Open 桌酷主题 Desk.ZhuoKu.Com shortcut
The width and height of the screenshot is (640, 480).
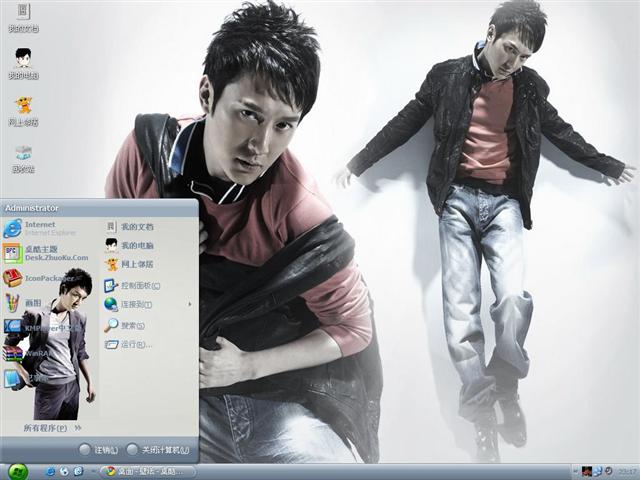(x=48, y=253)
